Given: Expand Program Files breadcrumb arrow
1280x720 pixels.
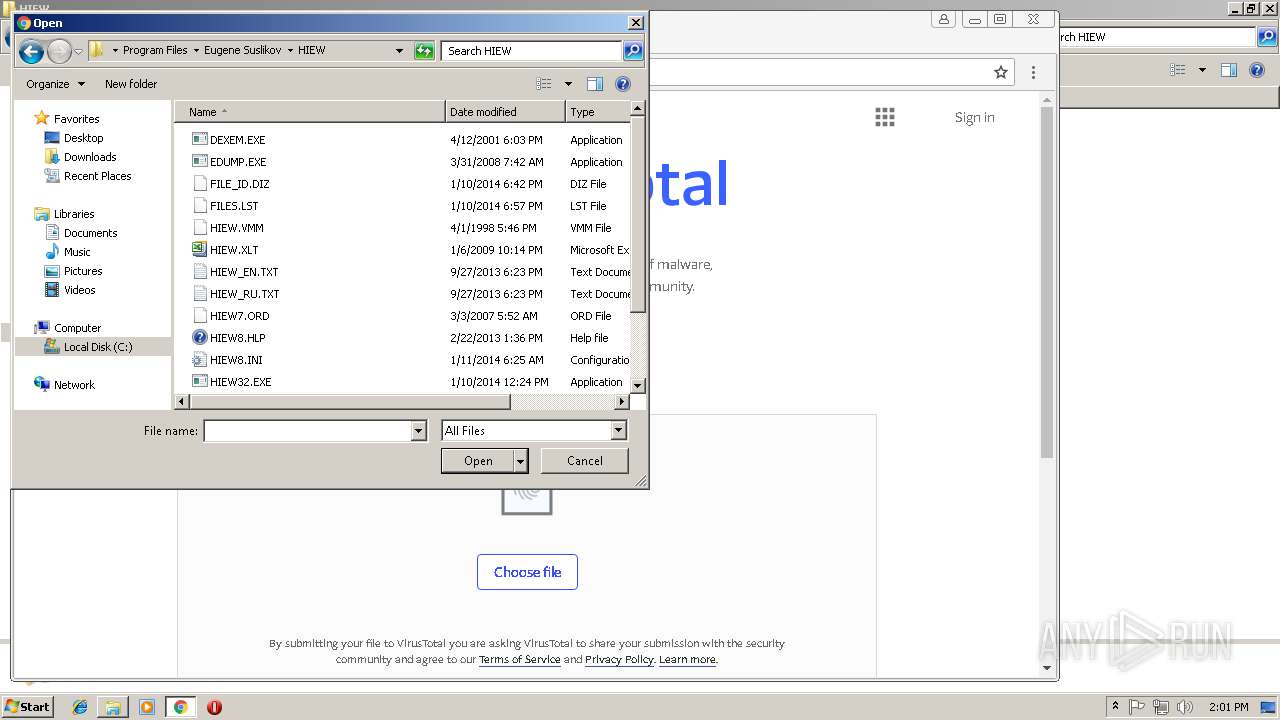Looking at the screenshot, I should (196, 51).
